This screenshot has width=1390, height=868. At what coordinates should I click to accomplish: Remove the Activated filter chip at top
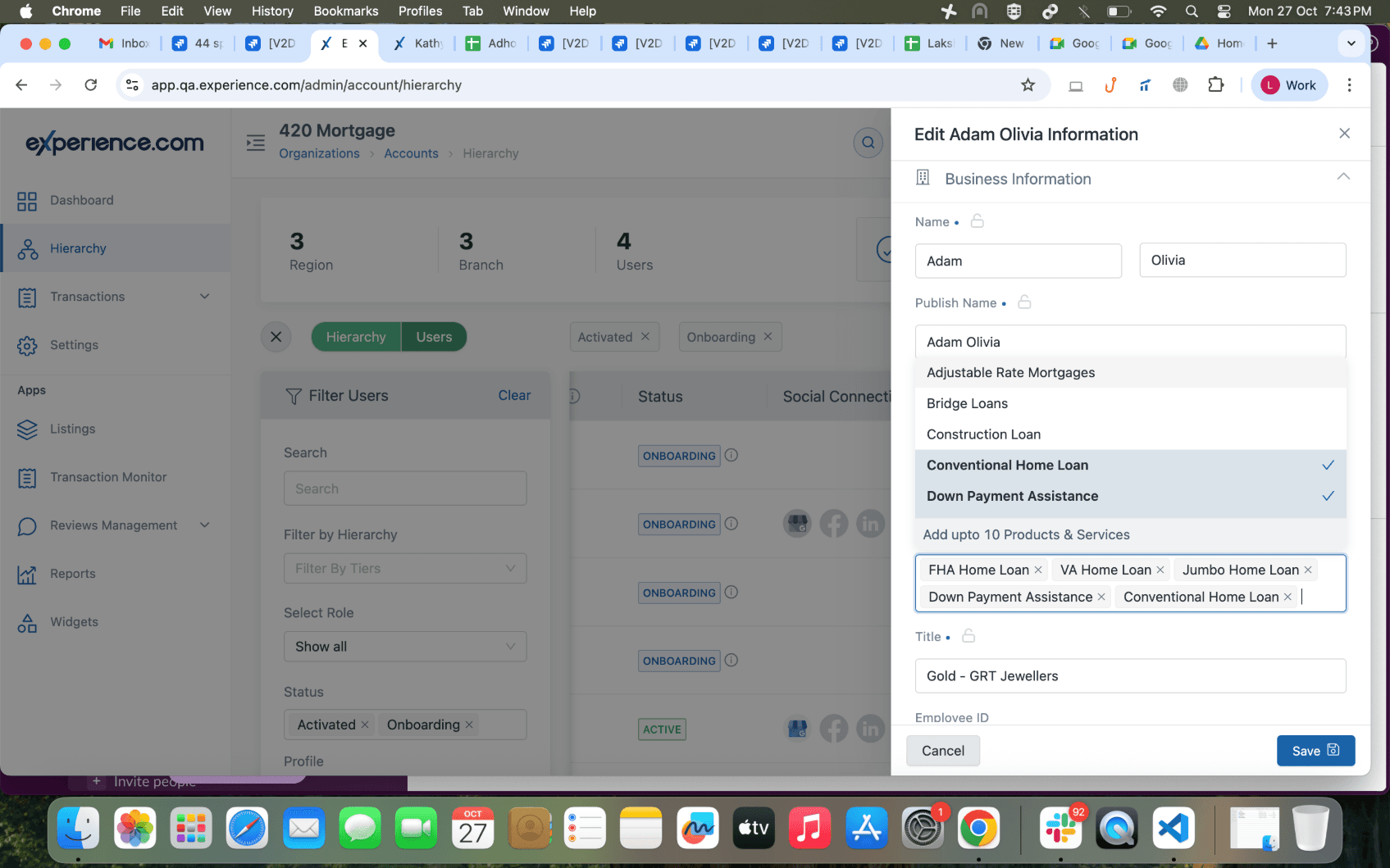[x=645, y=337]
